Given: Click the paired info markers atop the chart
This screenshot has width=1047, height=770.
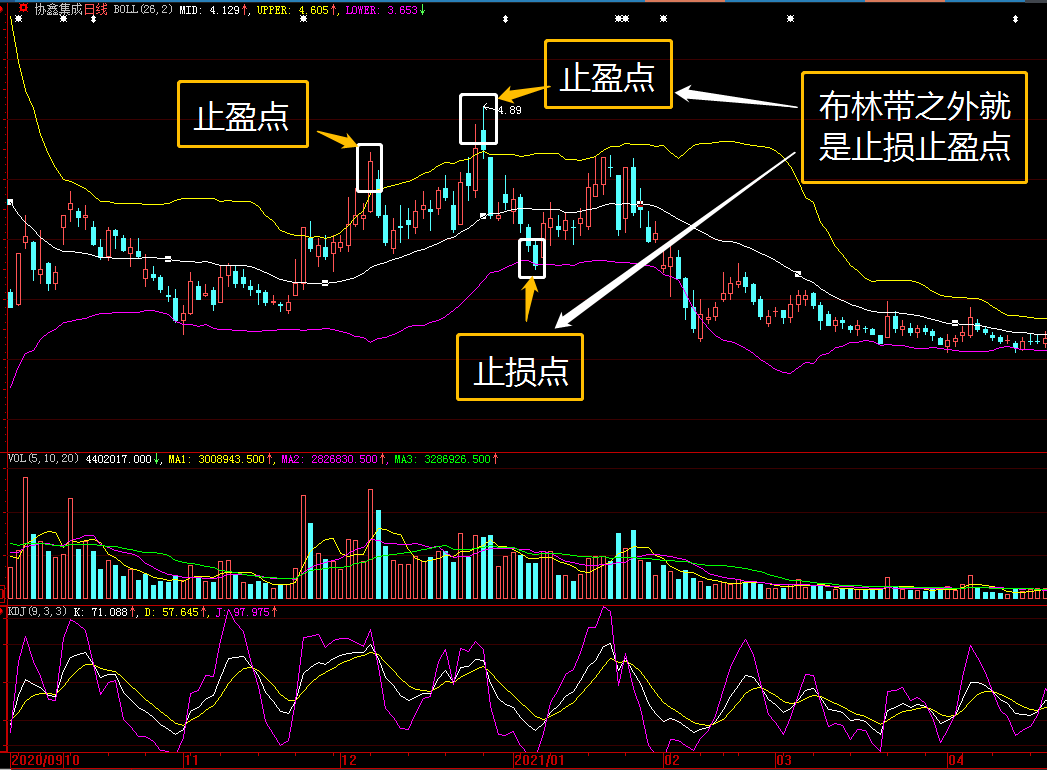Looking at the screenshot, I should (622, 19).
